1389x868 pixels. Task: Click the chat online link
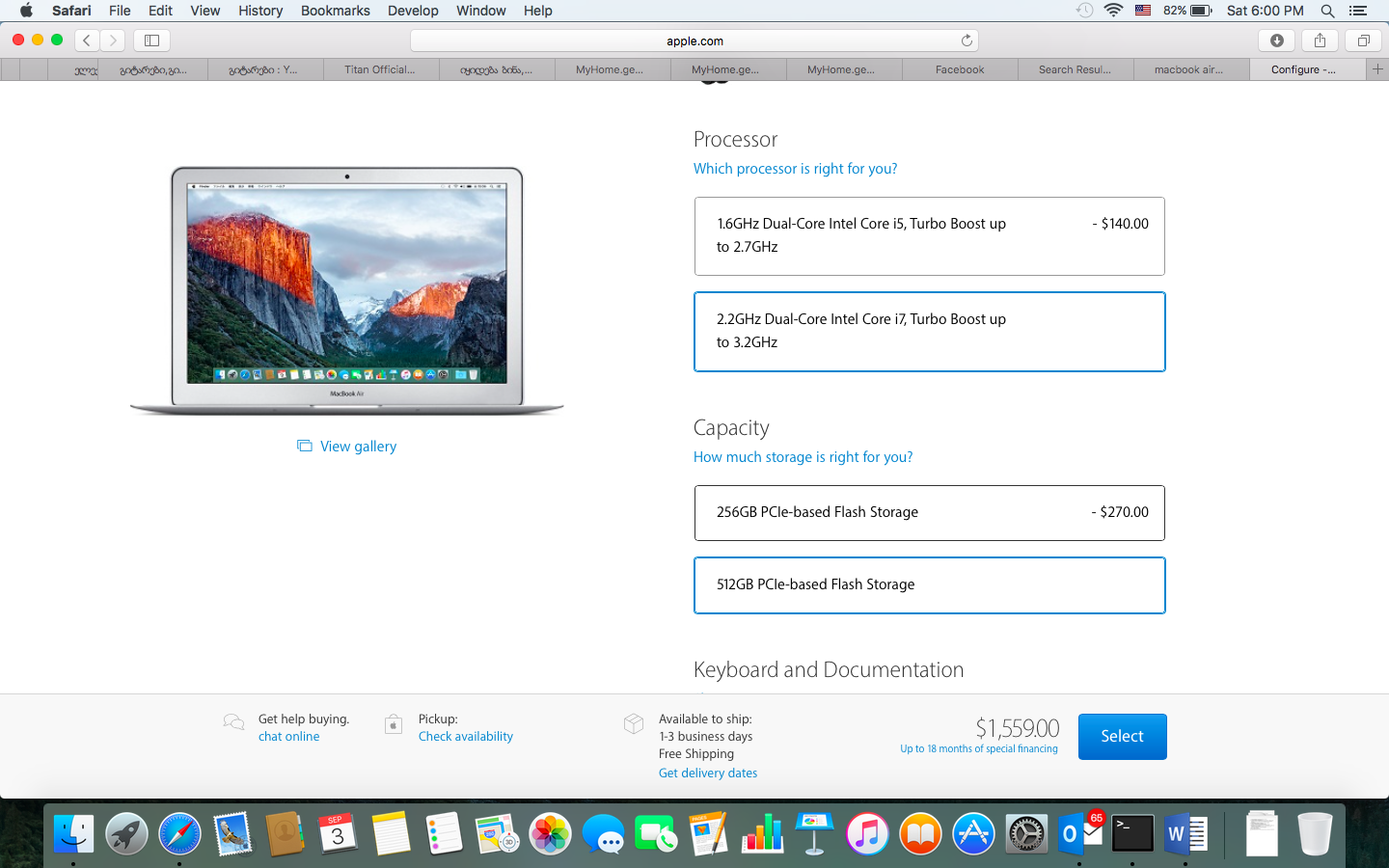(289, 737)
